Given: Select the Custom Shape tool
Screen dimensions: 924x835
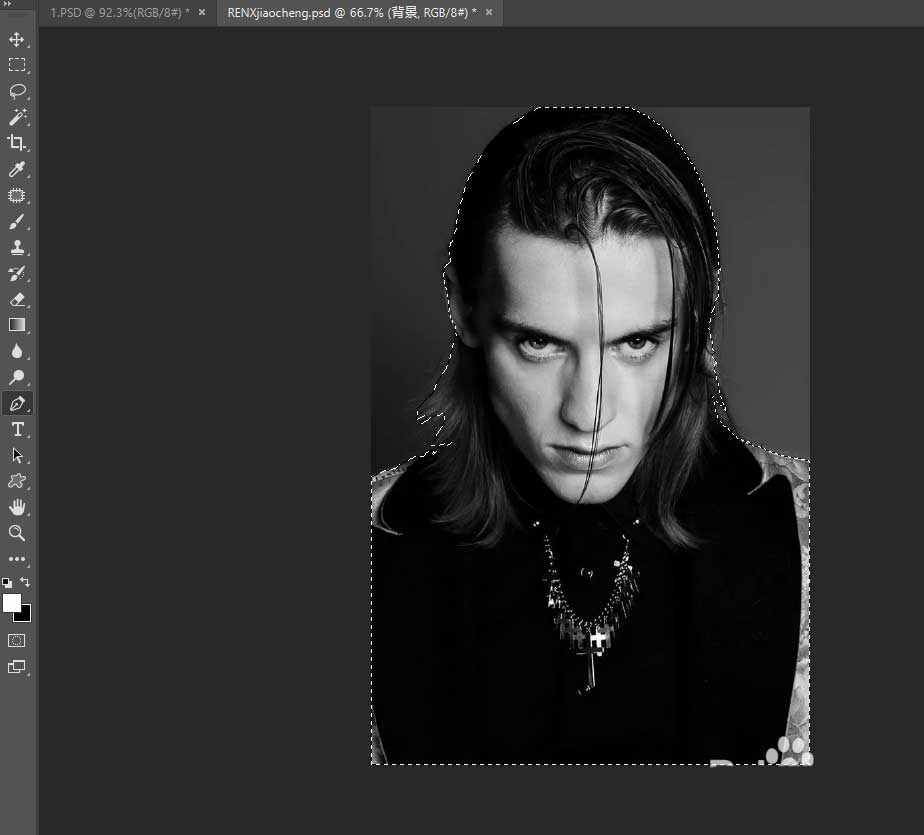Looking at the screenshot, I should click(x=16, y=481).
